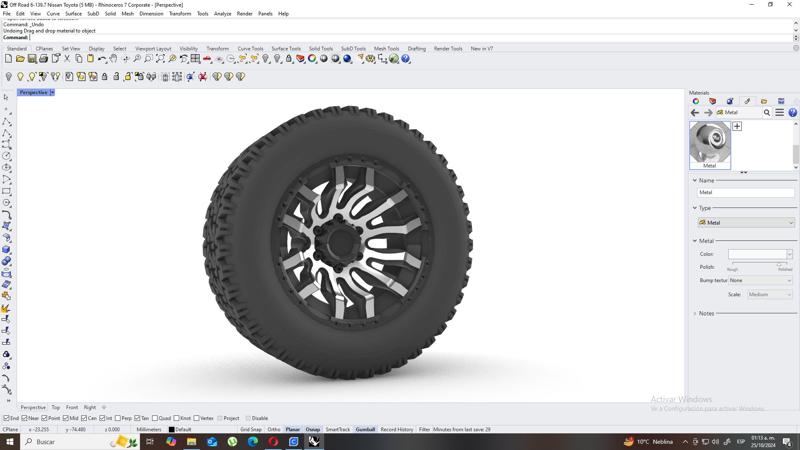The height and width of the screenshot is (450, 800).
Task: Select the Pan hand tool
Action: coord(113,59)
